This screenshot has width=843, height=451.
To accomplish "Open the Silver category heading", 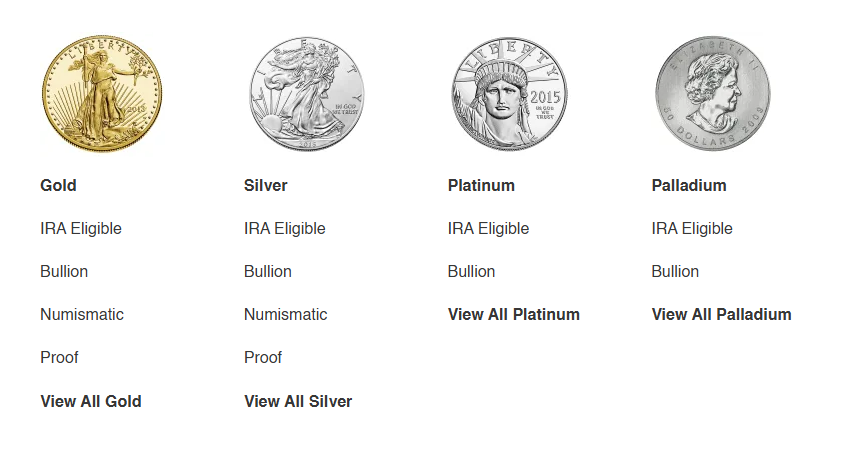I will [x=266, y=185].
